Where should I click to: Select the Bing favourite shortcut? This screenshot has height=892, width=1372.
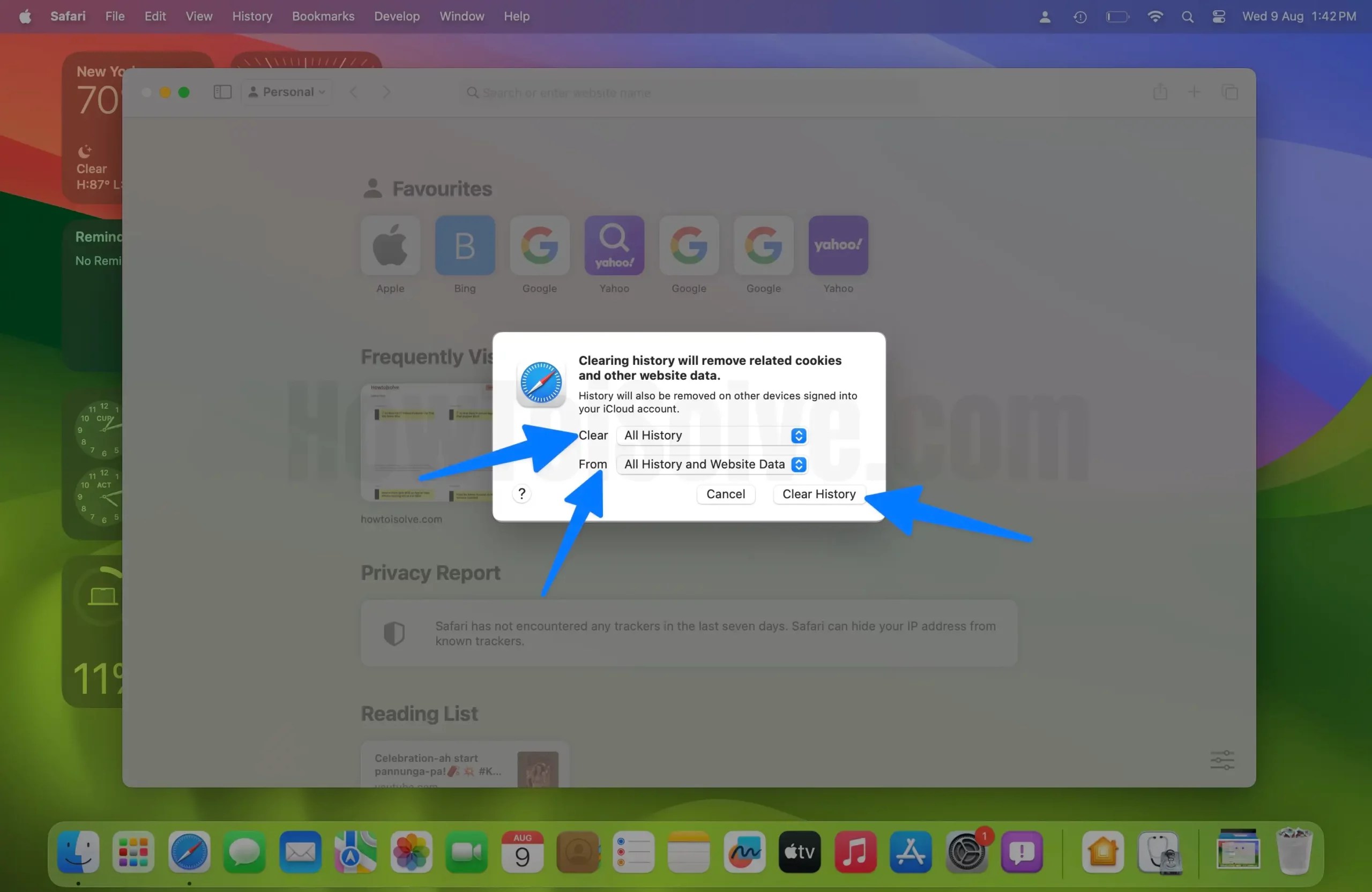click(x=465, y=246)
